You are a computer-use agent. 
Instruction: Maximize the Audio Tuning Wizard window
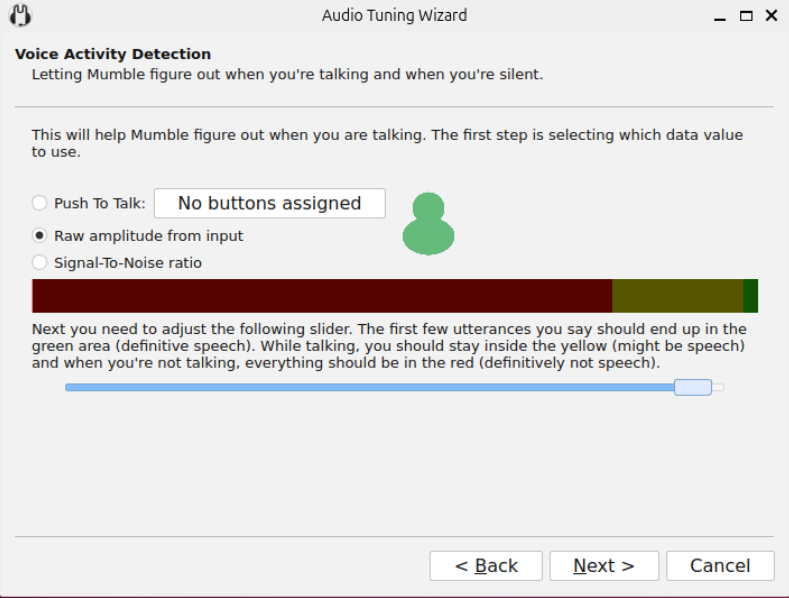click(x=746, y=16)
